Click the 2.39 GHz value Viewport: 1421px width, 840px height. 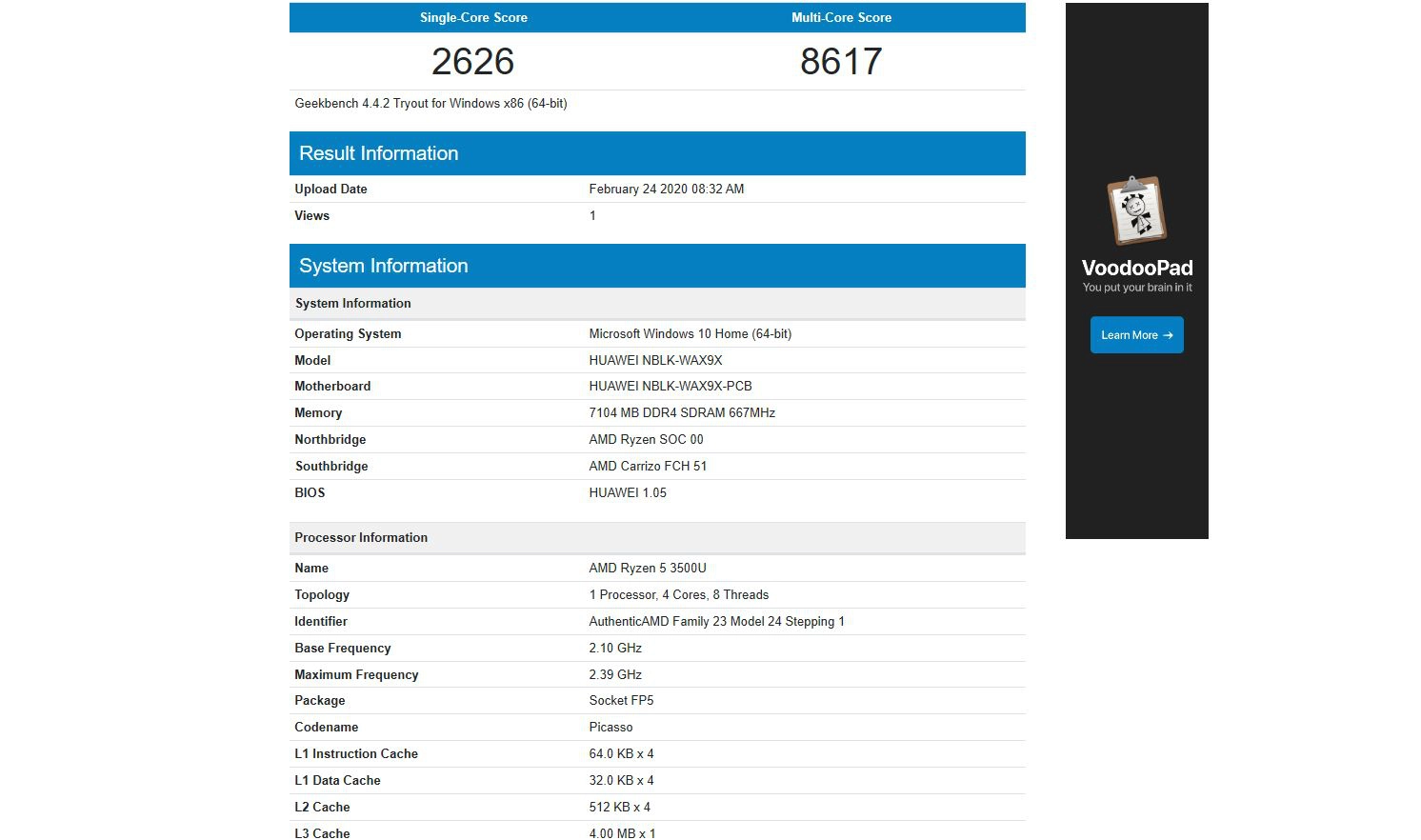click(615, 674)
